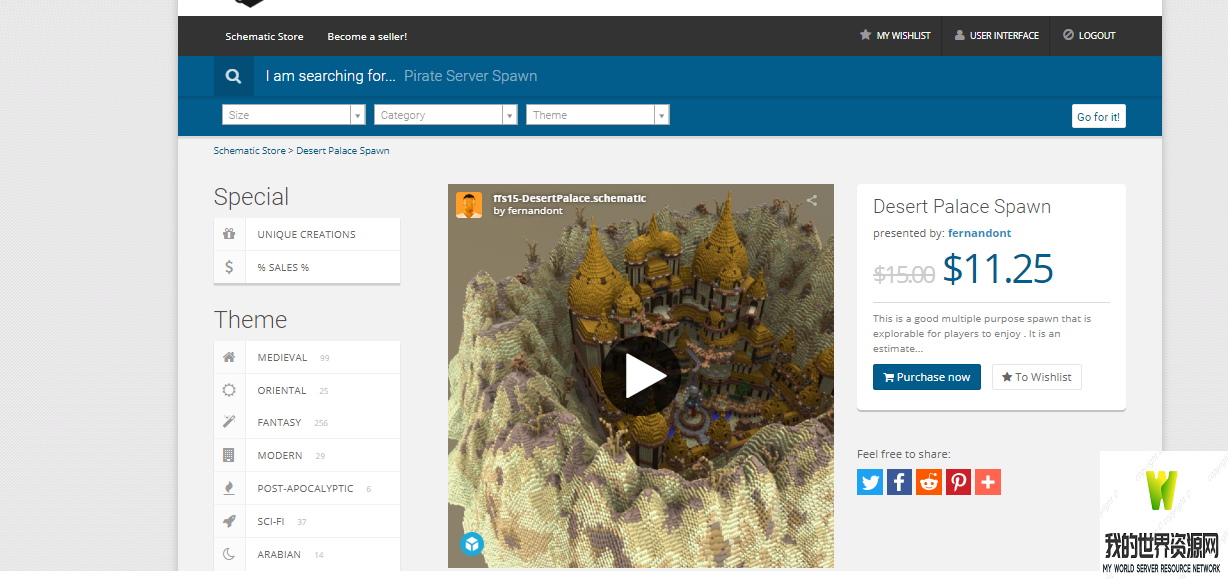This screenshot has height=579, width=1228.
Task: Click the moon icon beside Arabian
Action: click(229, 554)
